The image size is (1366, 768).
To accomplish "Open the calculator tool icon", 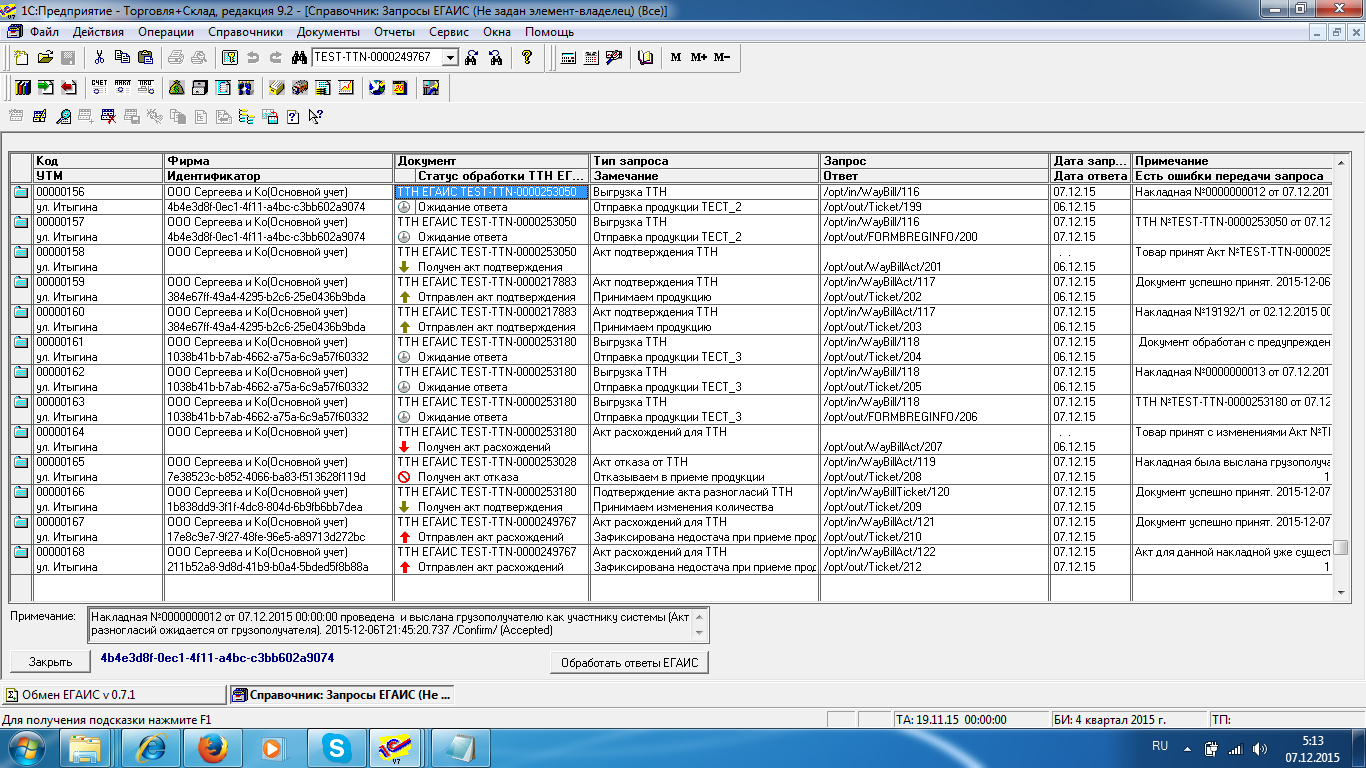I will tap(568, 58).
